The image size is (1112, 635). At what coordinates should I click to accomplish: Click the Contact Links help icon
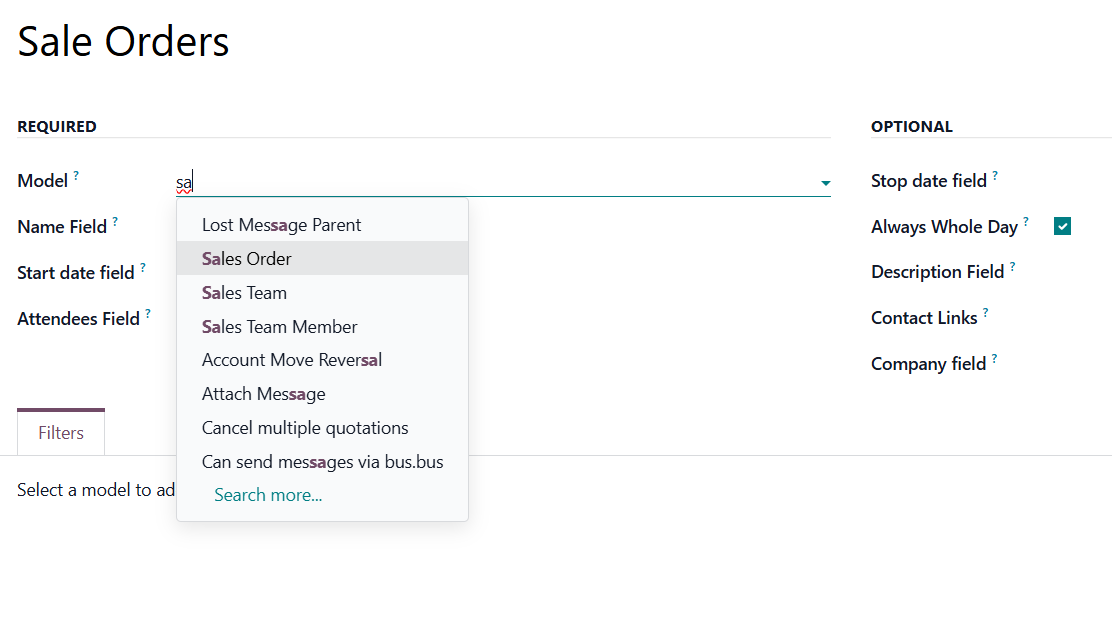985,312
